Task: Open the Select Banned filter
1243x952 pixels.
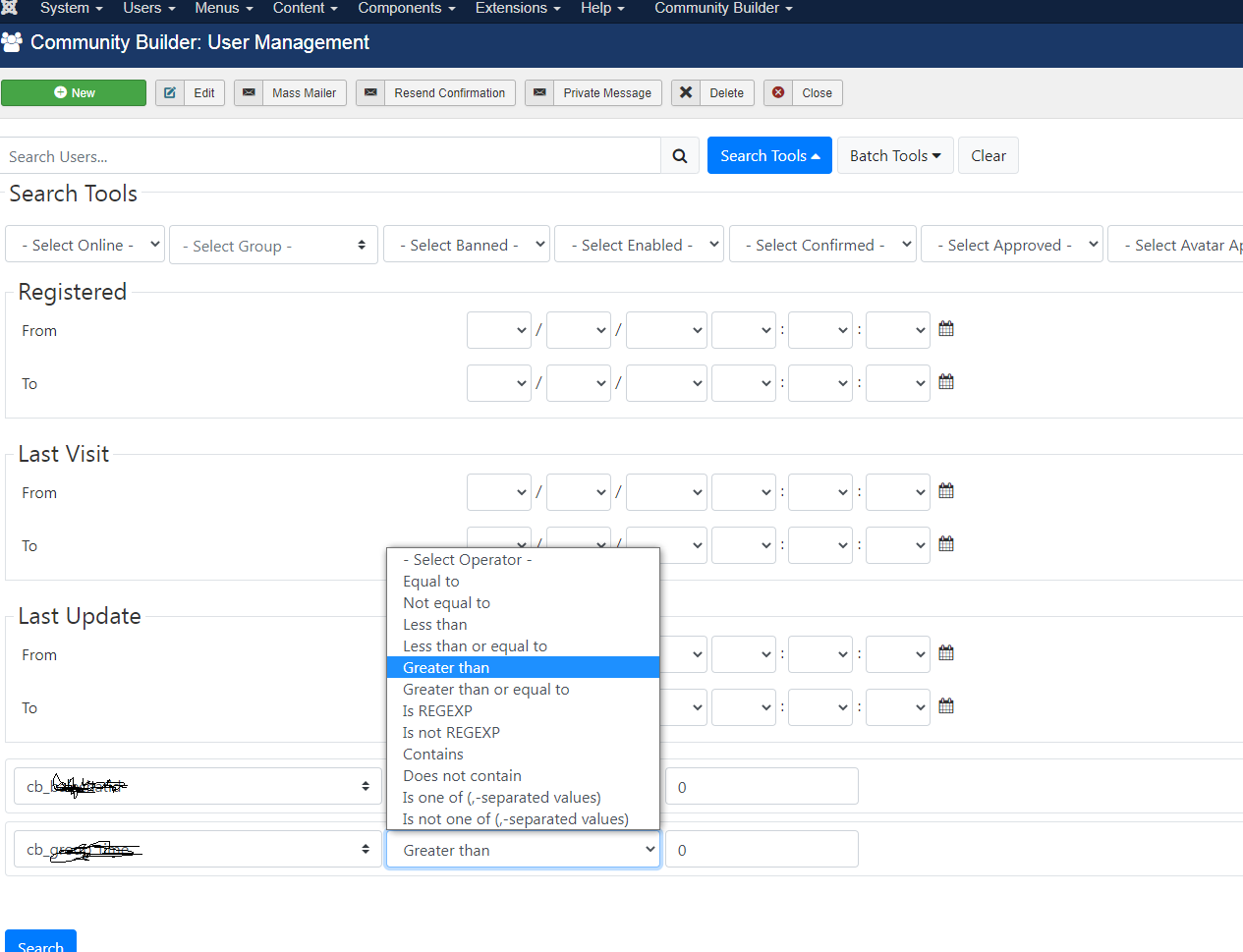Action: coord(466,245)
